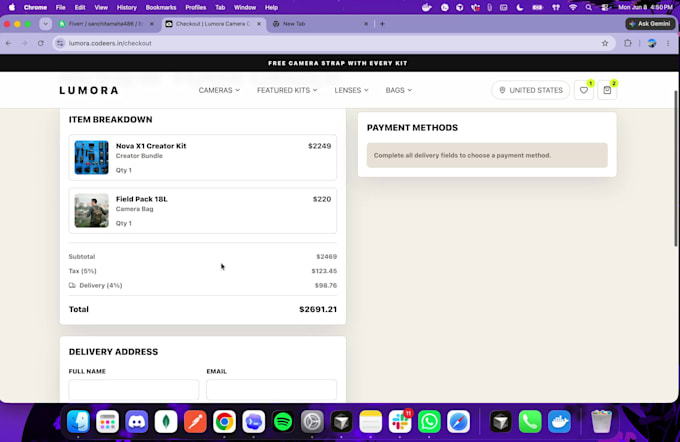Open the tab search dropdown arrow
This screenshot has height=442, width=680.
coord(46,24)
